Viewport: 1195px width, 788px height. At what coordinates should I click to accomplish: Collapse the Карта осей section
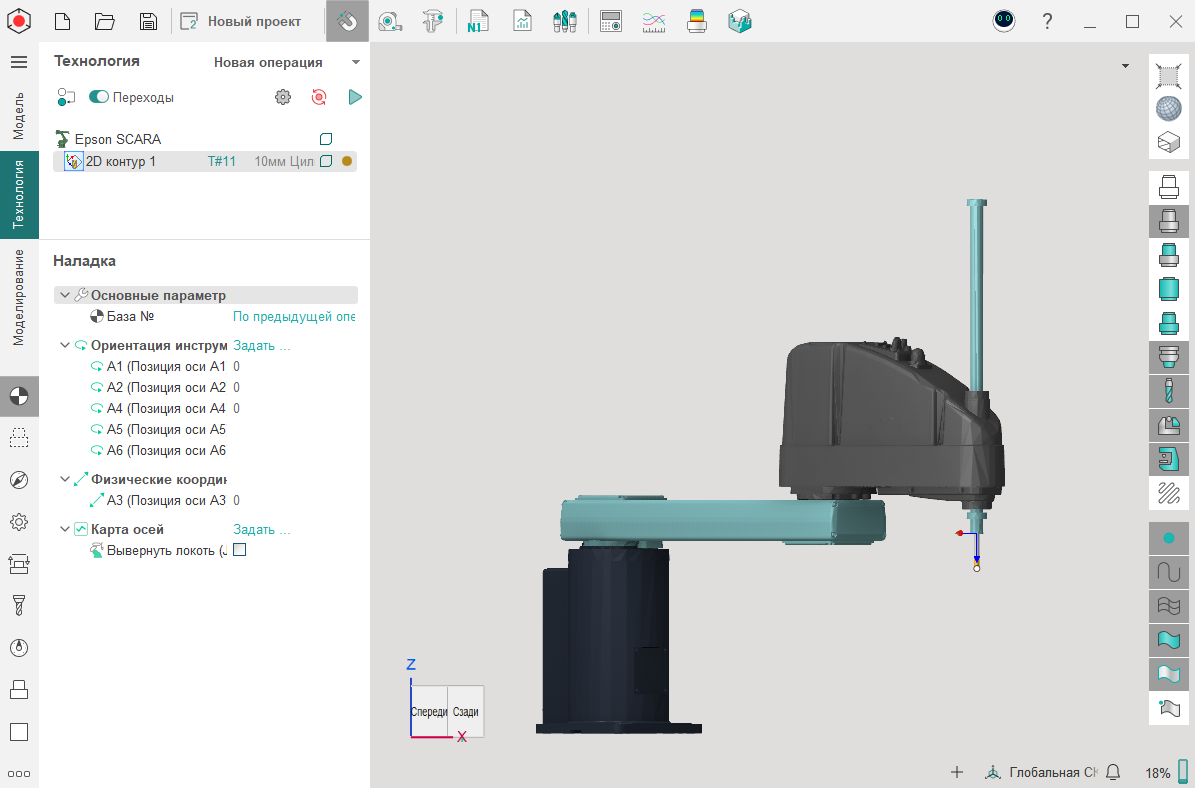click(65, 529)
